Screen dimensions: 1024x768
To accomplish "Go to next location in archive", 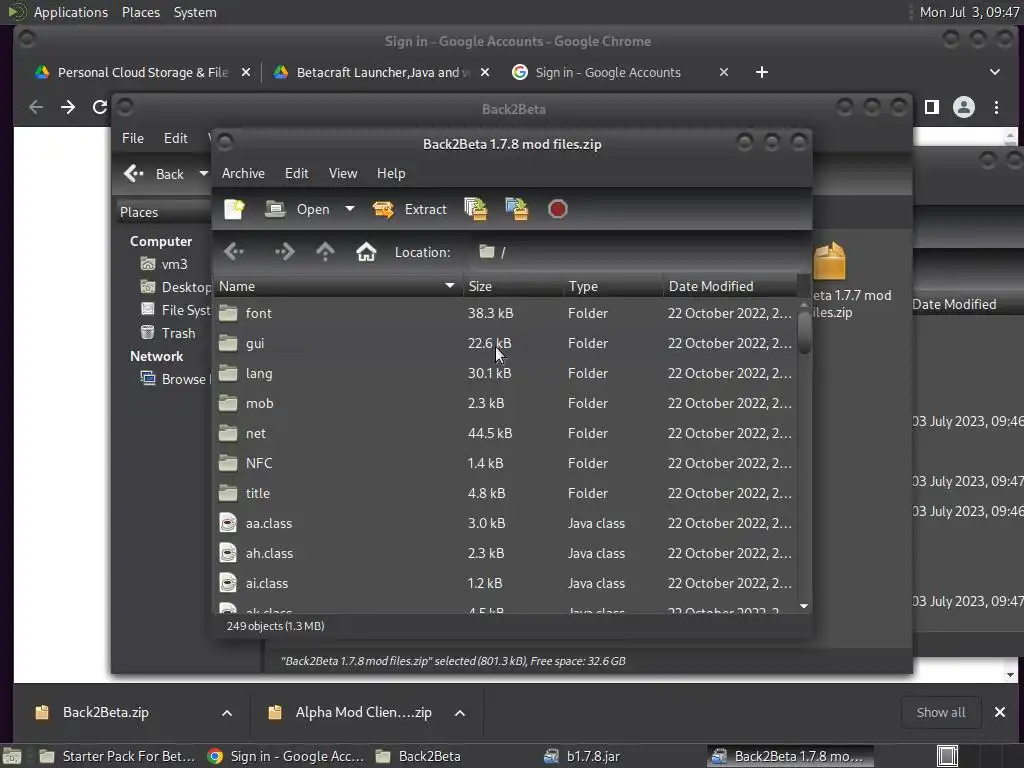I will (285, 252).
